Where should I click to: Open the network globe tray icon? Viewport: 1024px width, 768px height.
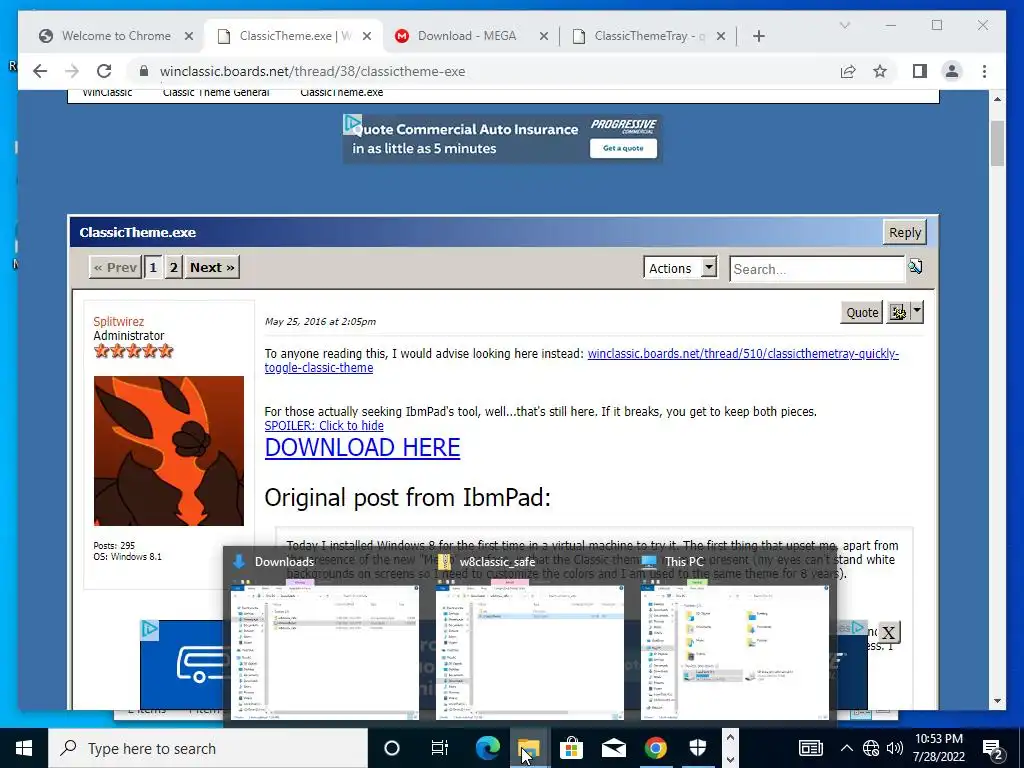871,748
